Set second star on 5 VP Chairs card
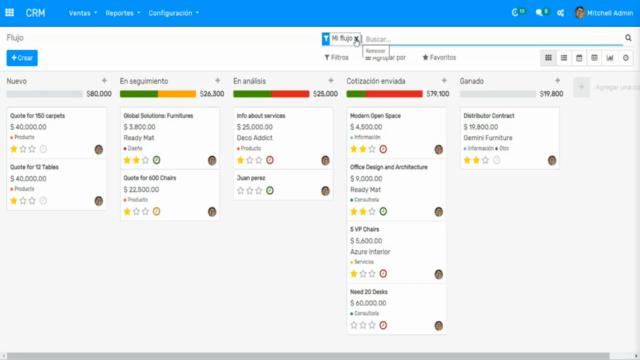The image size is (640, 360). [x=363, y=273]
